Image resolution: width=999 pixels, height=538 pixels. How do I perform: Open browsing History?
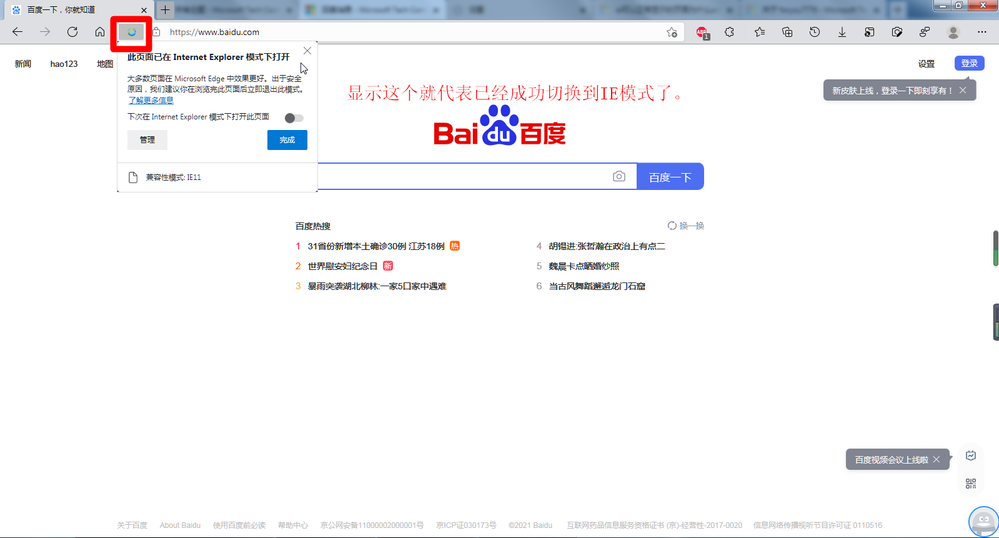[815, 32]
